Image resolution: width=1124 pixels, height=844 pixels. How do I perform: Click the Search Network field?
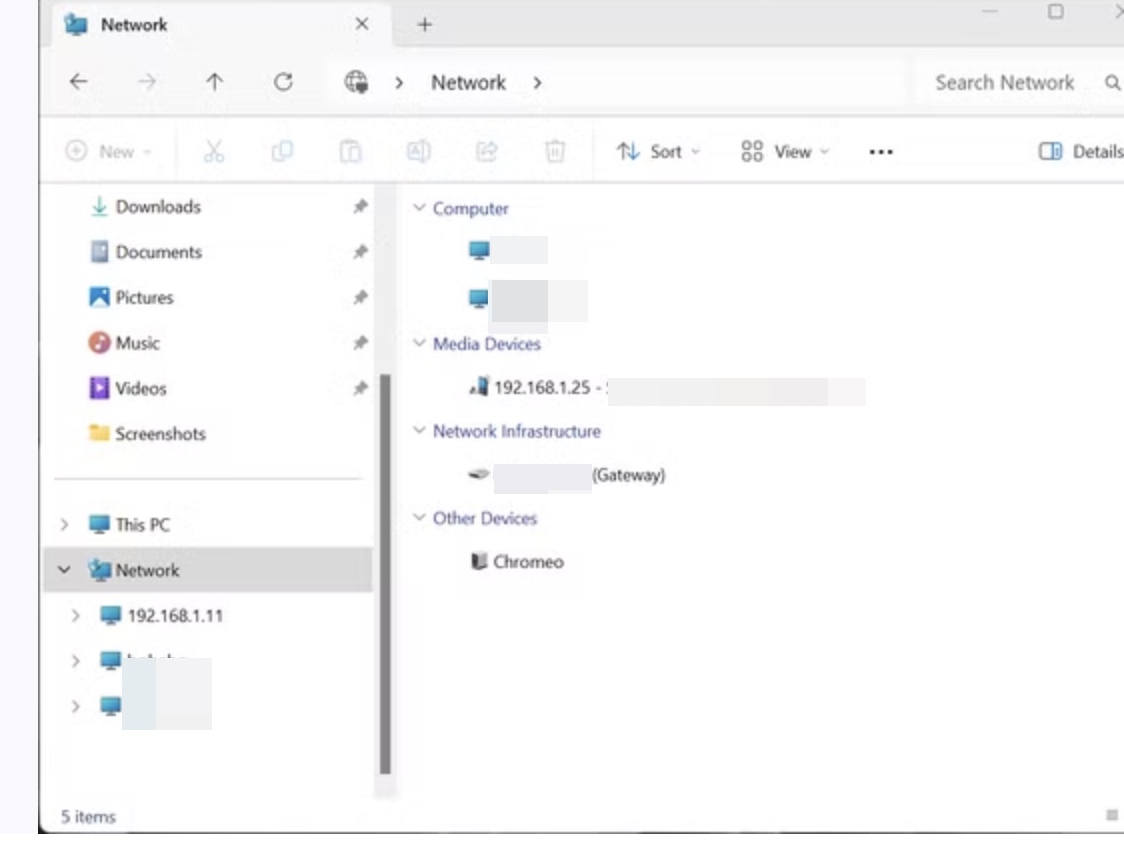[1004, 82]
